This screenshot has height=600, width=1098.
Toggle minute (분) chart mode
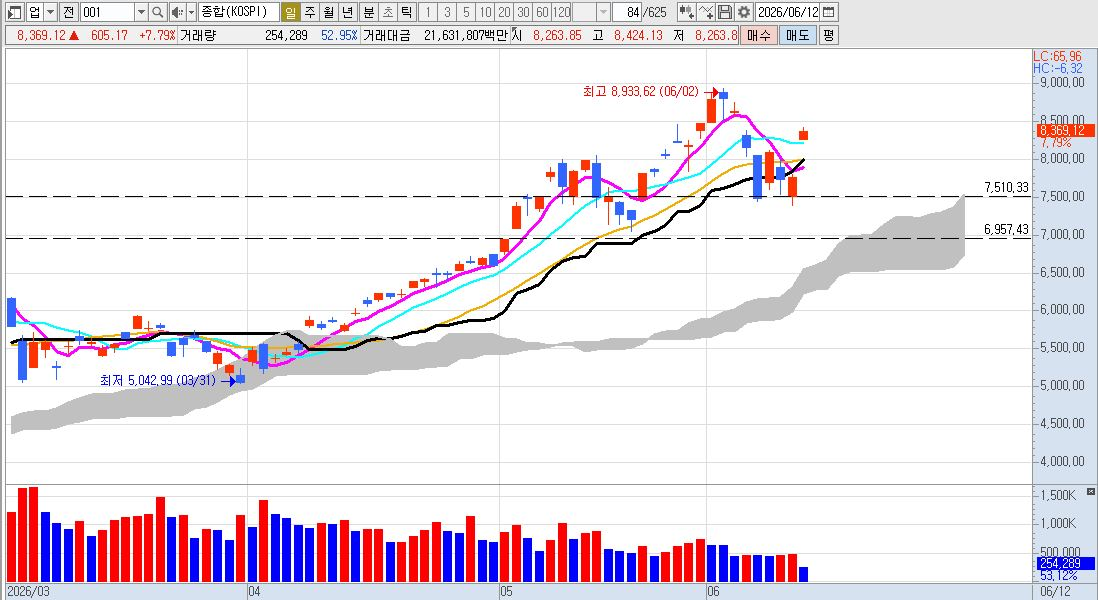click(368, 12)
